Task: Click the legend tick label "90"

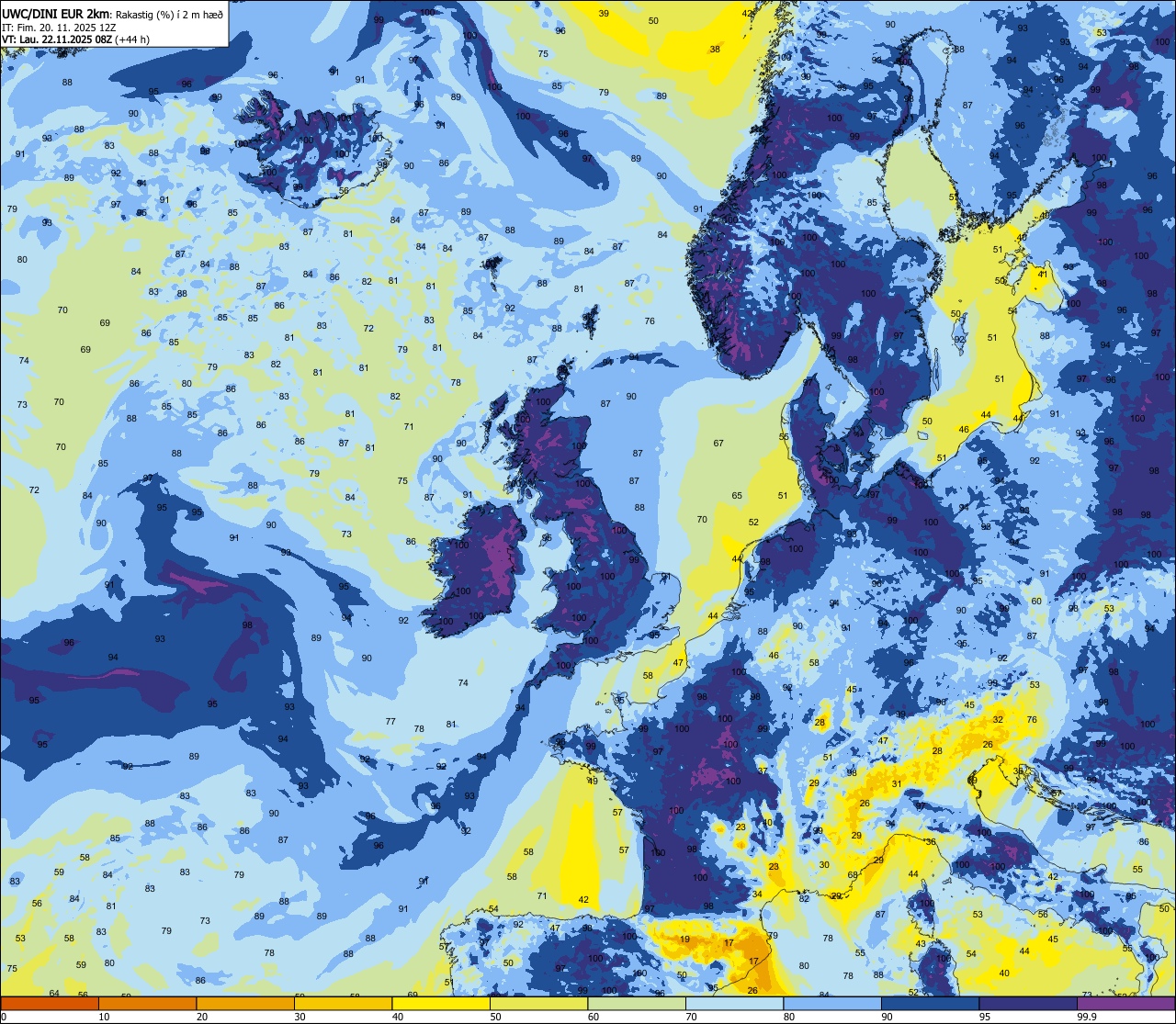Action: 887,1017
